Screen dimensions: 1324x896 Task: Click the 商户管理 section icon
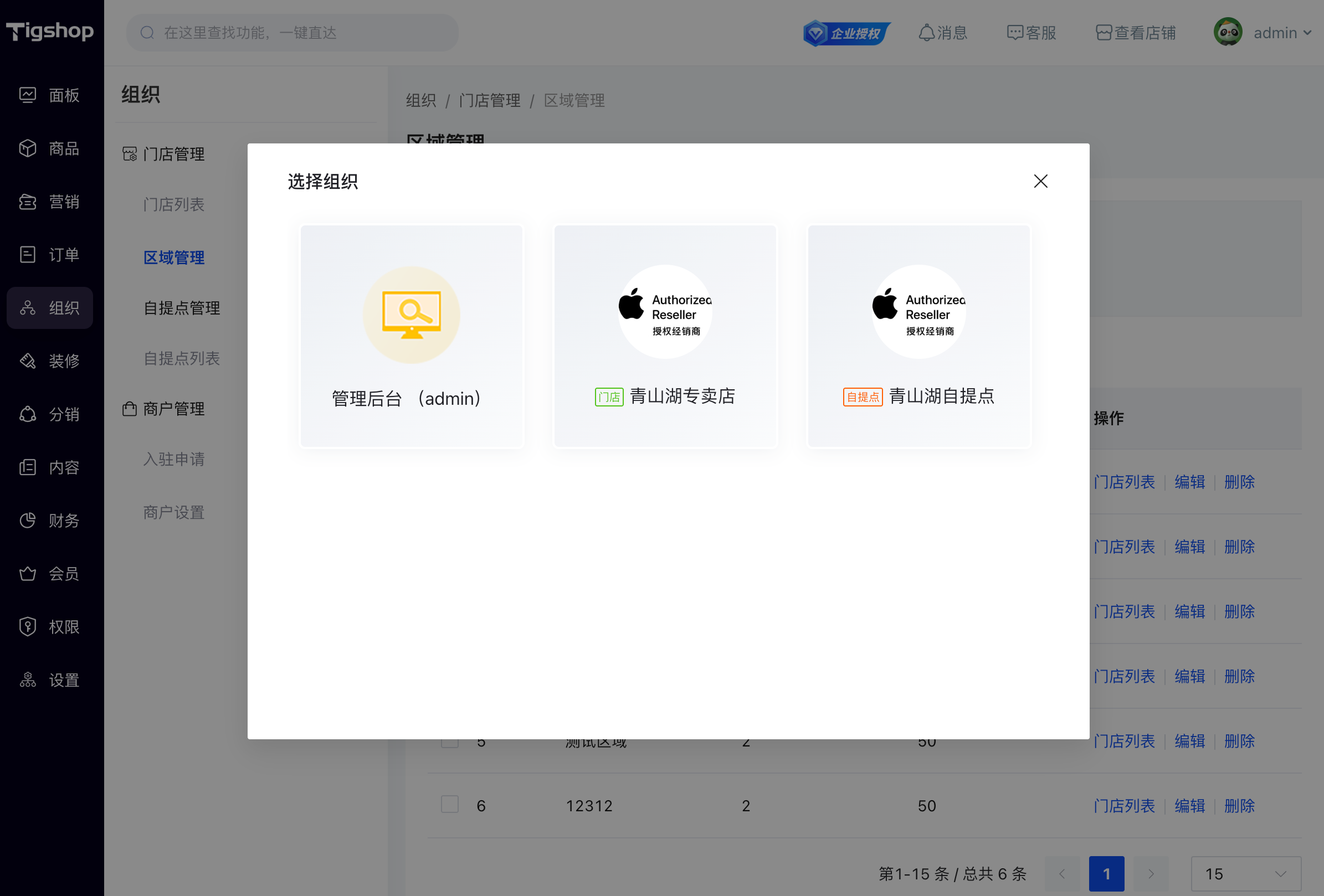[129, 409]
